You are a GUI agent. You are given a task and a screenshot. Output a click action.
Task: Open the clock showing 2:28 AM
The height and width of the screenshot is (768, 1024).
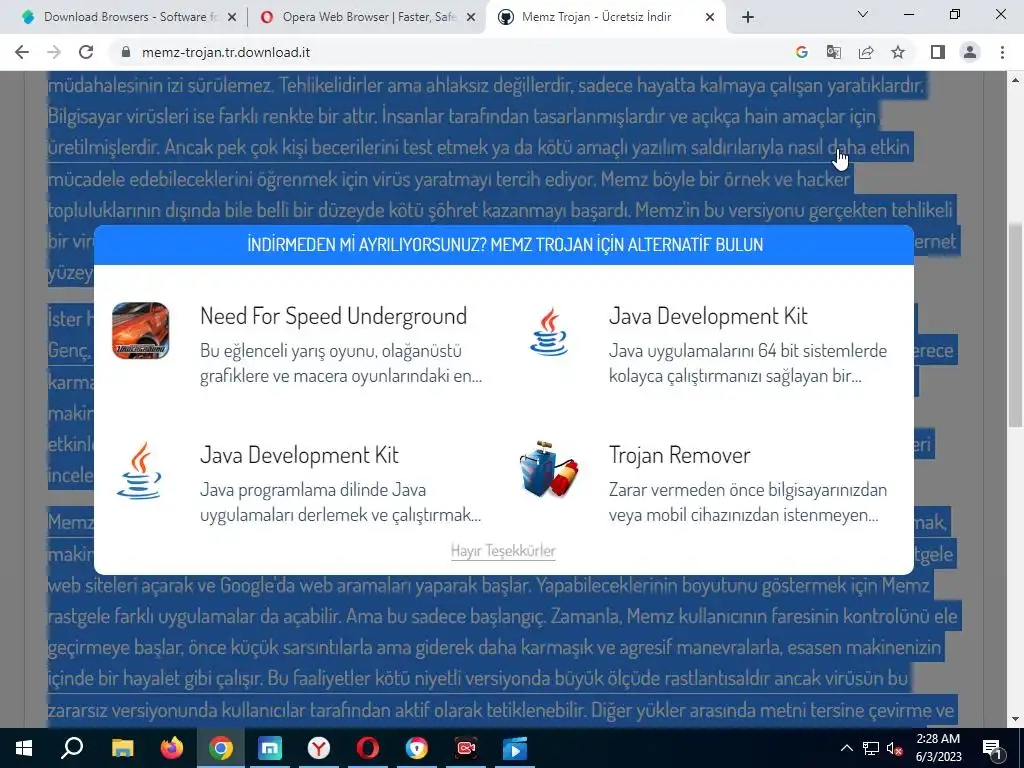coord(938,748)
